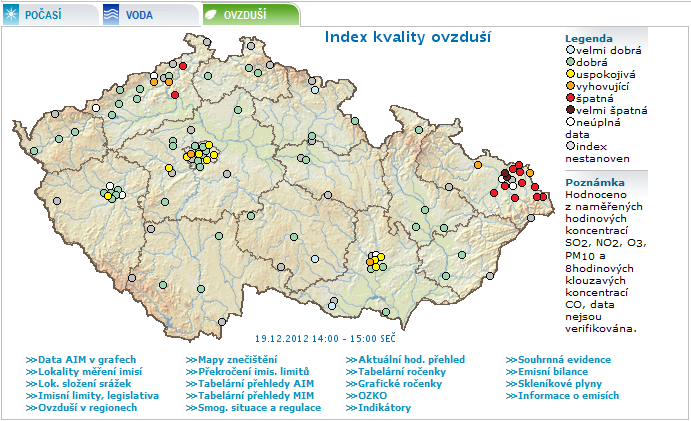Click the 'velmi dobrá' legend circle
Image resolution: width=691 pixels, height=421 pixels.
click(x=570, y=49)
